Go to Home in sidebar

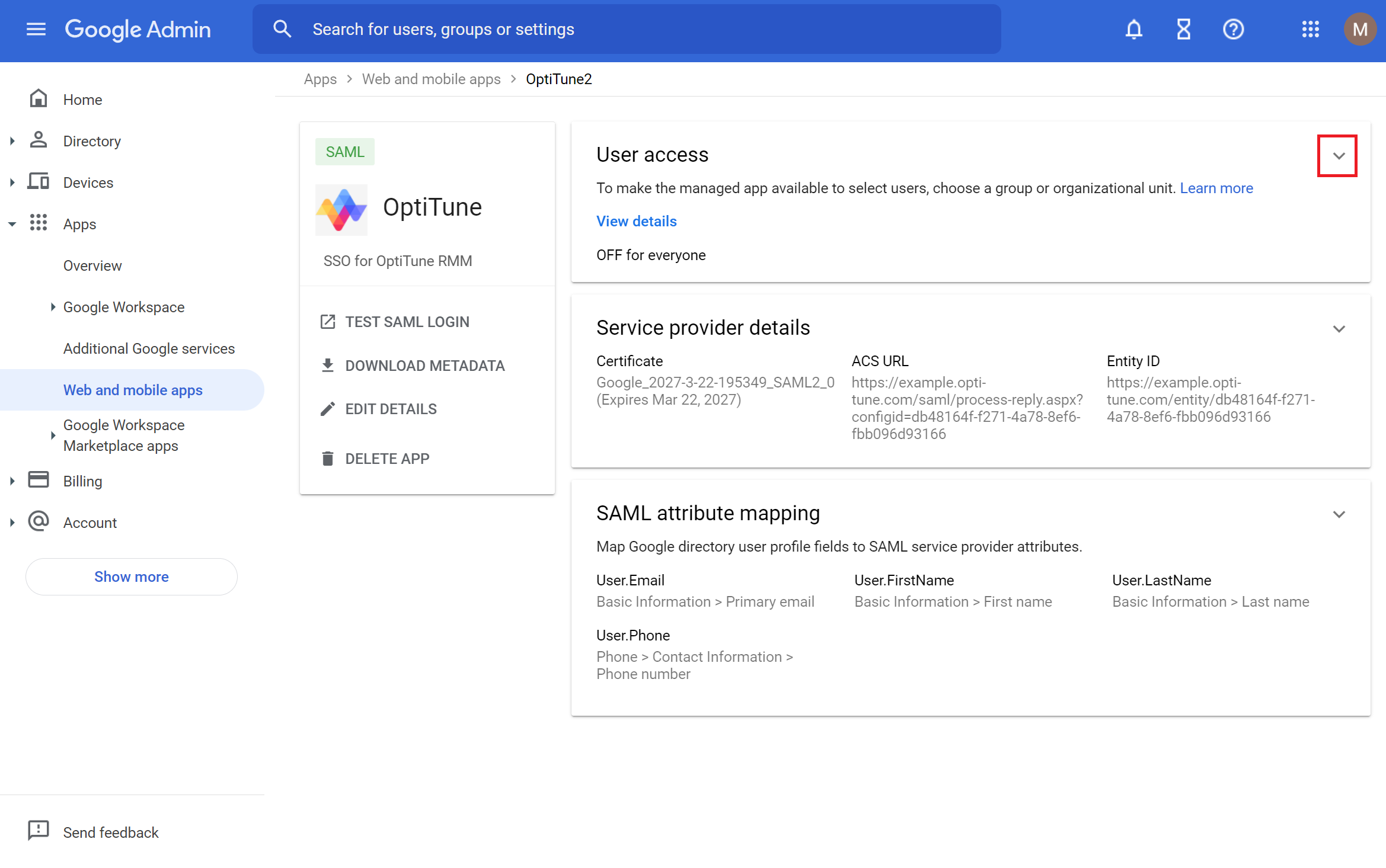82,100
